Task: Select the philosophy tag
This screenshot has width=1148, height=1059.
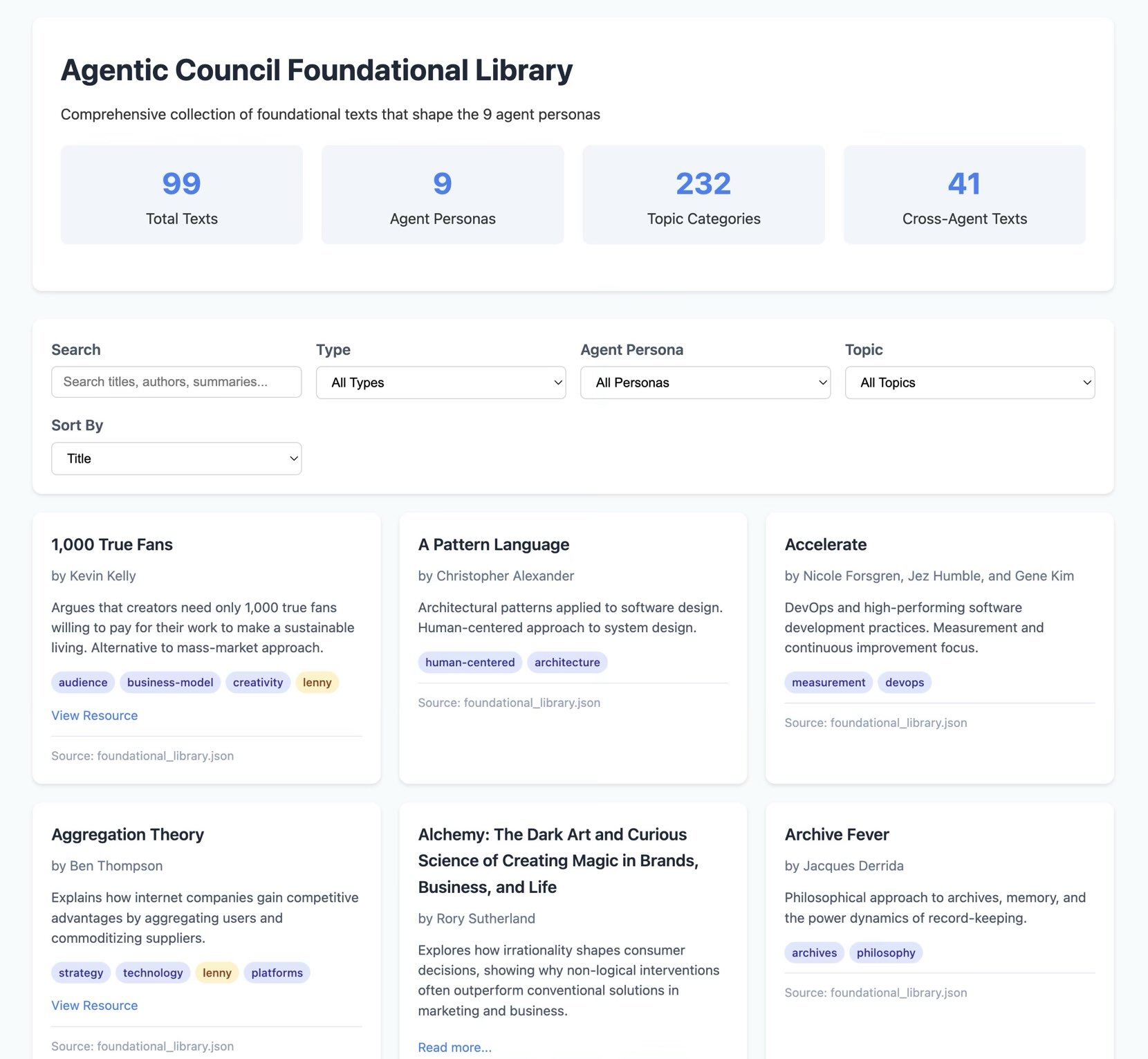Action: pos(886,952)
